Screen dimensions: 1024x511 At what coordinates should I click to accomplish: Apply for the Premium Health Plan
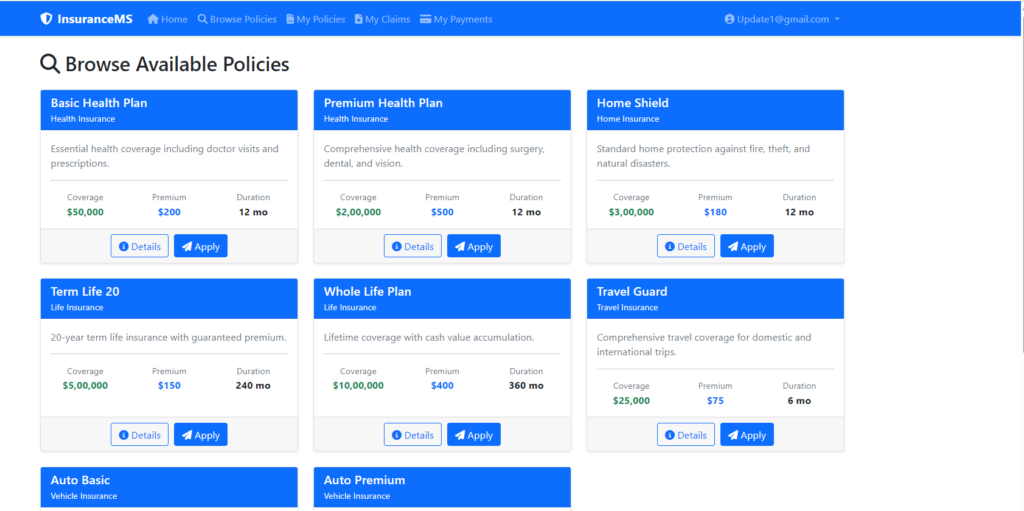tap(474, 246)
